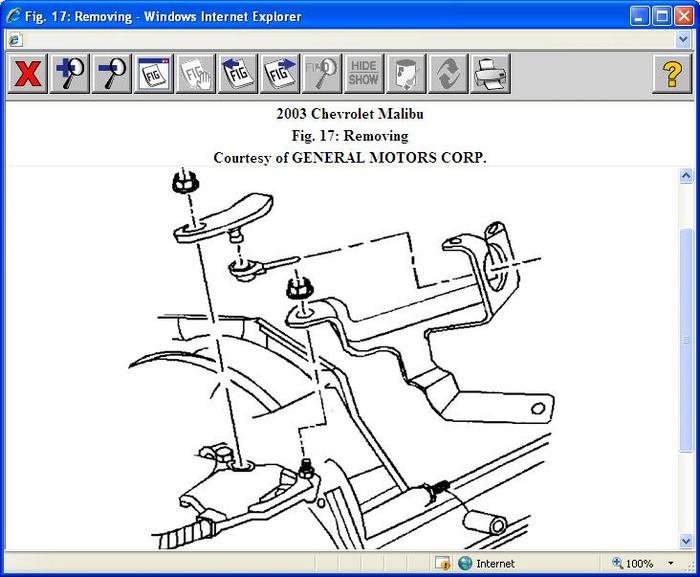Click the address bar input field
This screenshot has width=700, height=577.
[348, 40]
